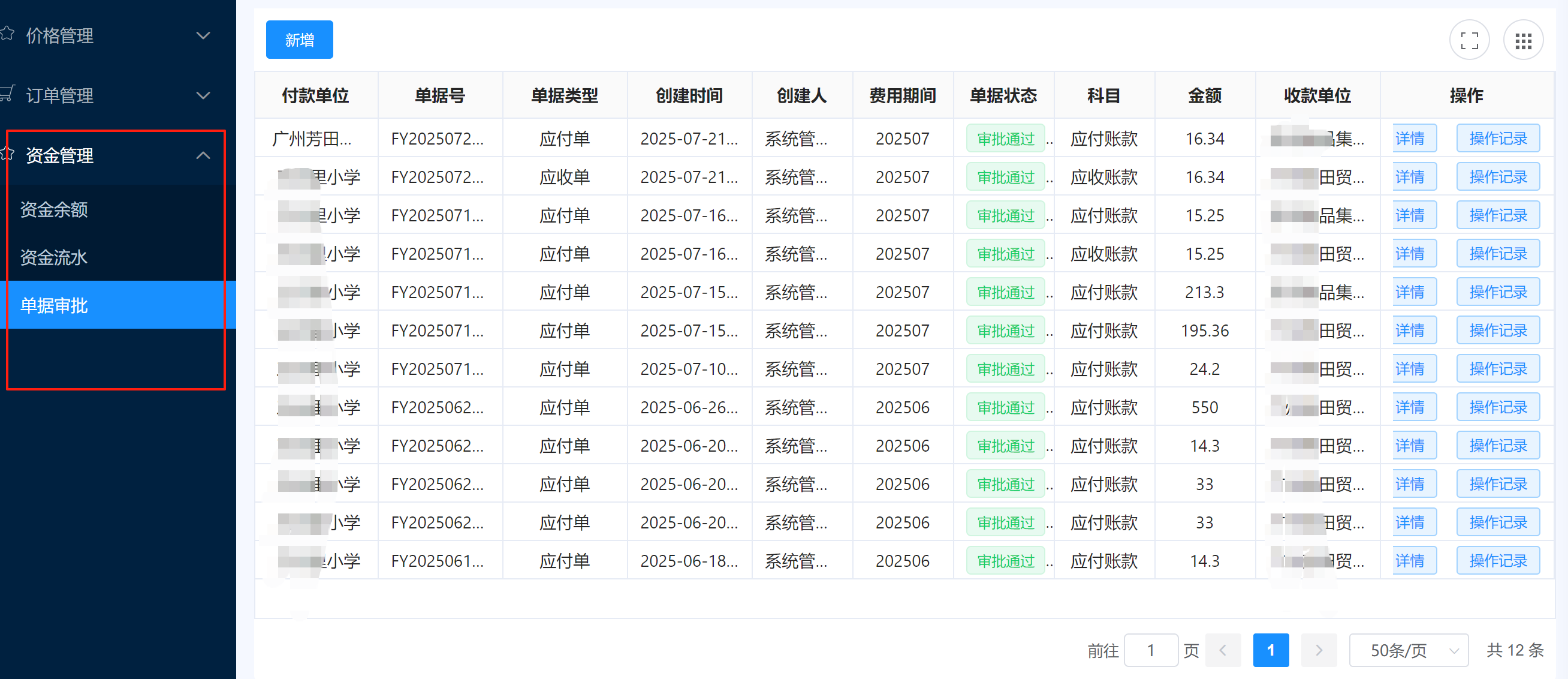This screenshot has width=1568, height=679.
Task: View 操作记录 for the 550 amount row
Action: coord(1498,407)
